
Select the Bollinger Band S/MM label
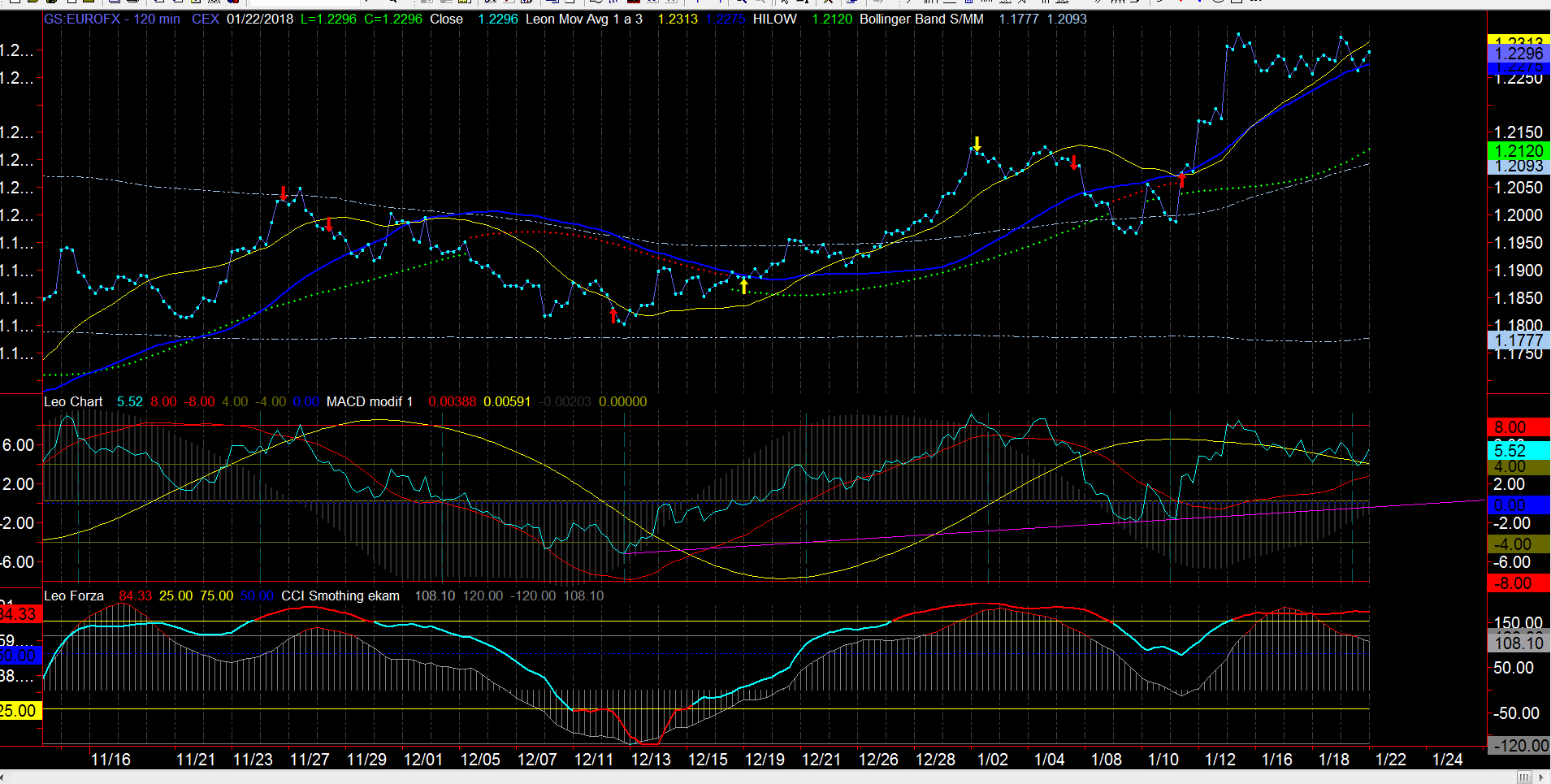click(x=921, y=19)
